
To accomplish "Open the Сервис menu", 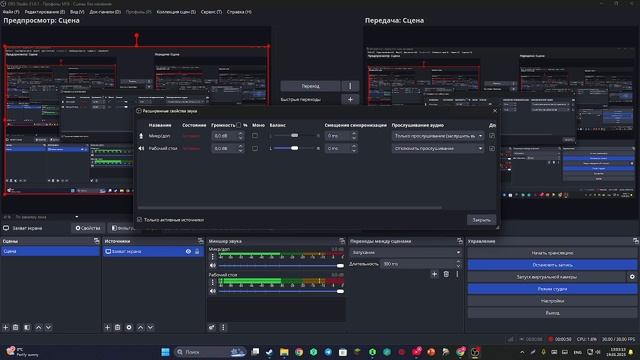I will coord(211,12).
